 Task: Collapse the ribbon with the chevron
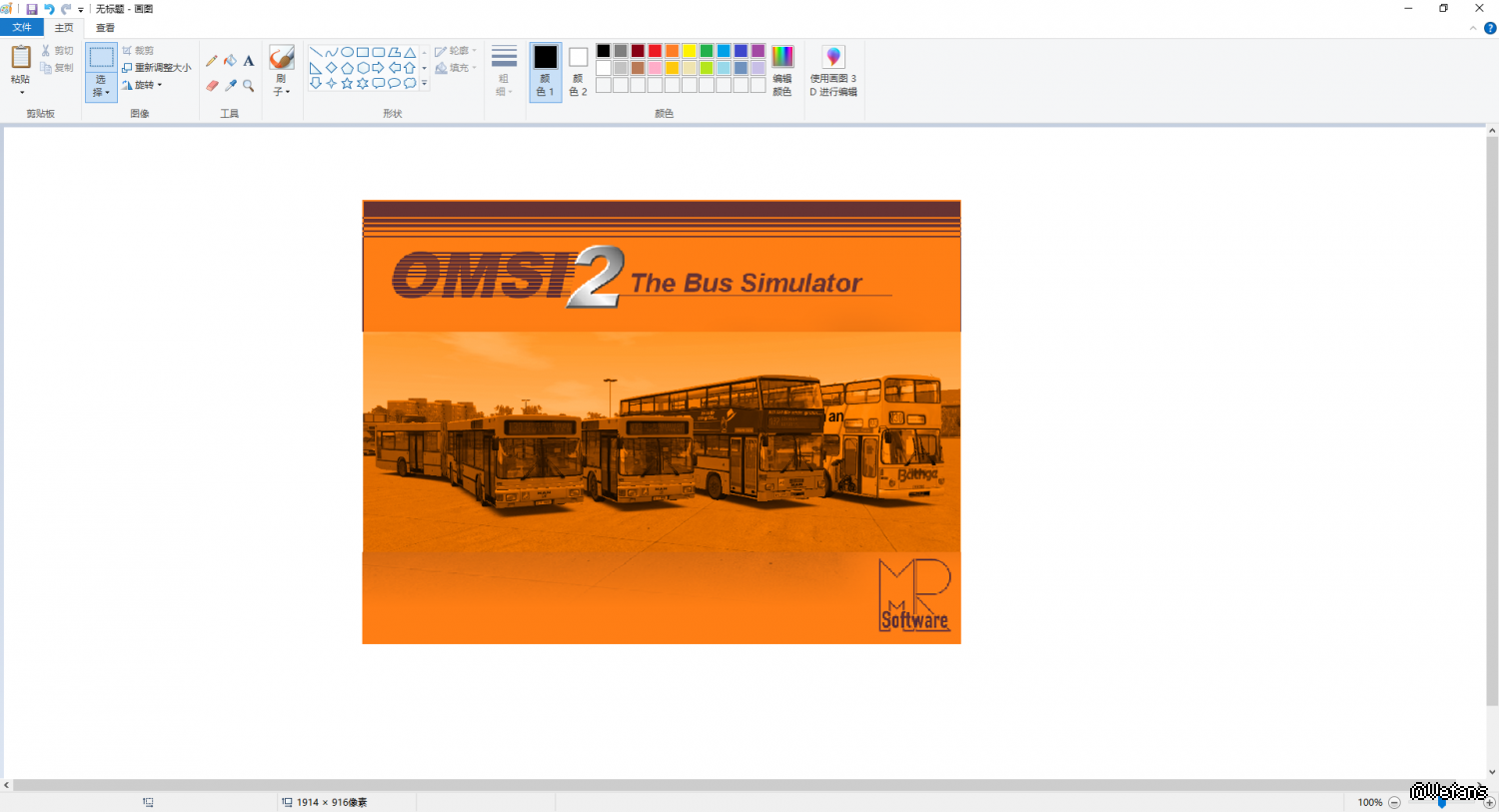(x=1473, y=28)
